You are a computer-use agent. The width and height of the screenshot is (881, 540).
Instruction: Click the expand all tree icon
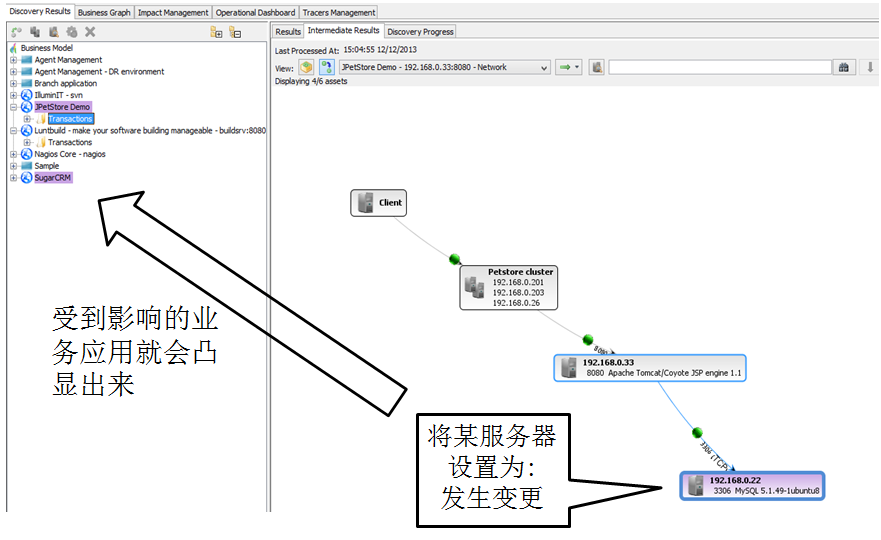point(216,32)
